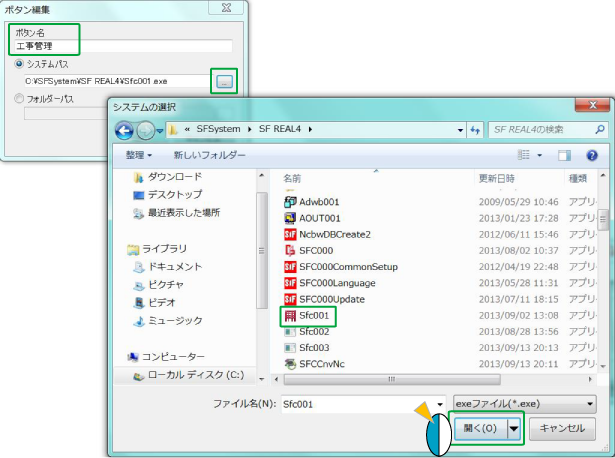This screenshot has height=458, width=615.
Task: Click the back navigation arrow
Action: point(124,131)
